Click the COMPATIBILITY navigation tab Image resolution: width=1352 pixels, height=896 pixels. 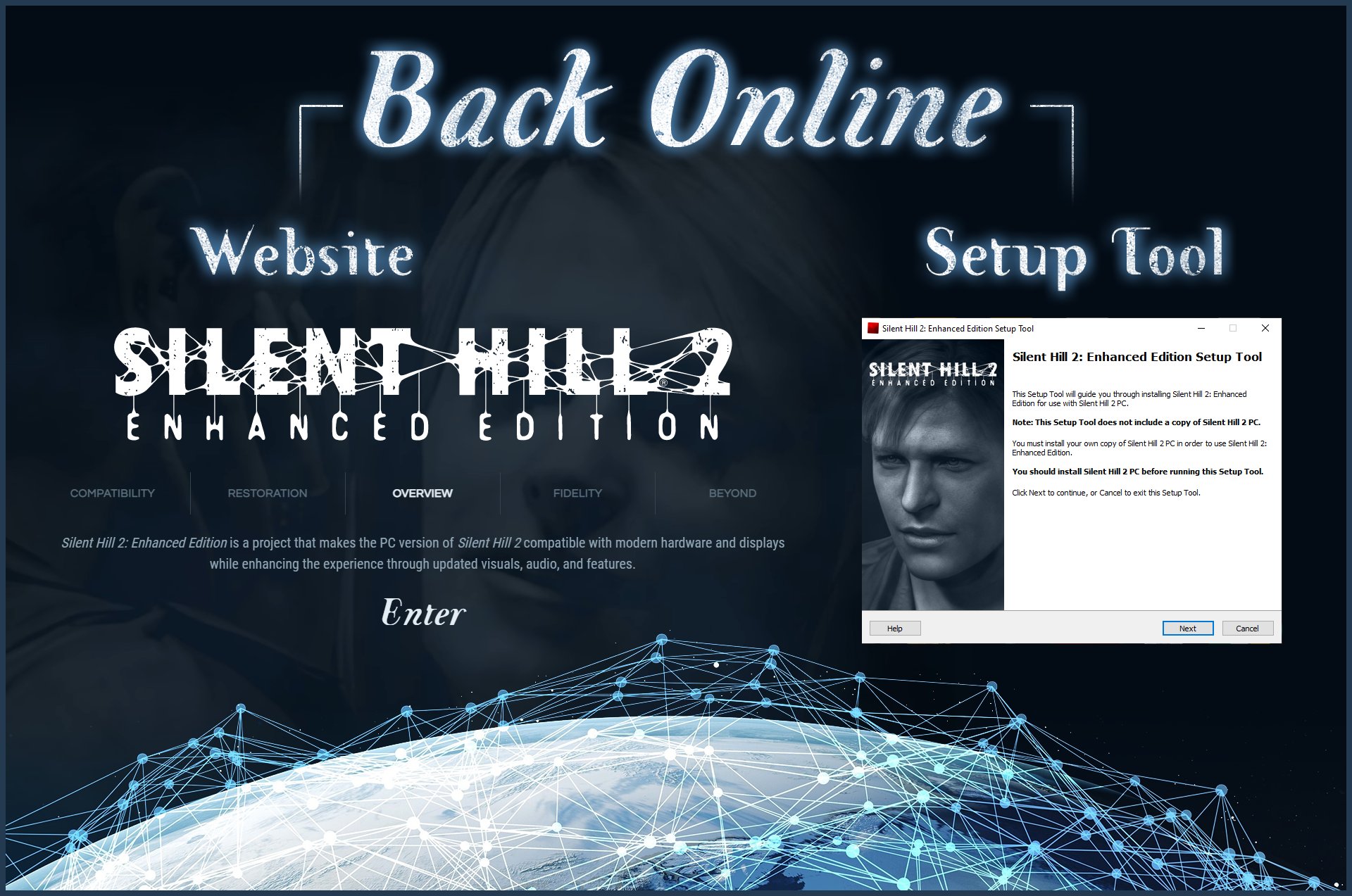tap(111, 493)
